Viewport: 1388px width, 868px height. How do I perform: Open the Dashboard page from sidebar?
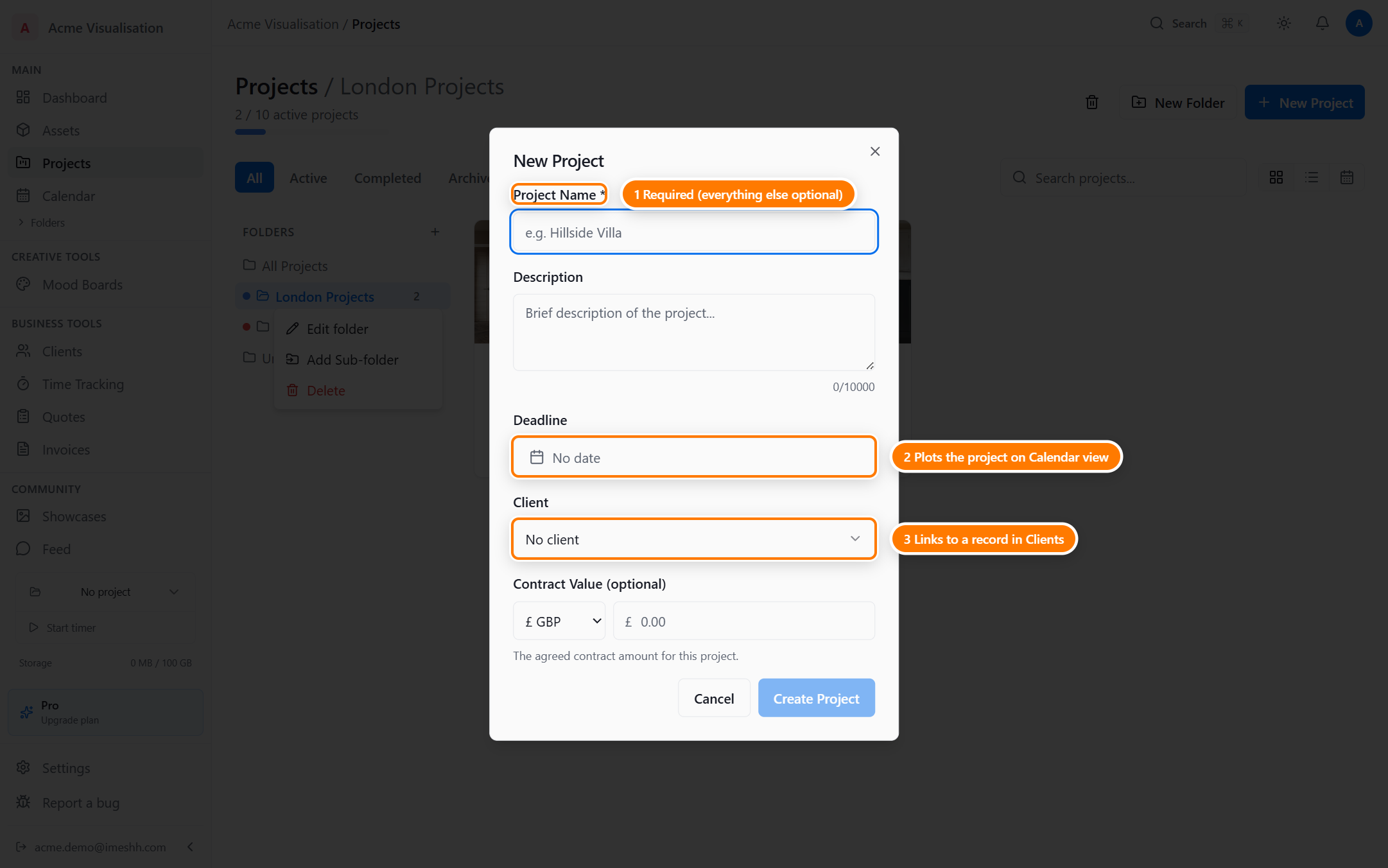coord(74,98)
